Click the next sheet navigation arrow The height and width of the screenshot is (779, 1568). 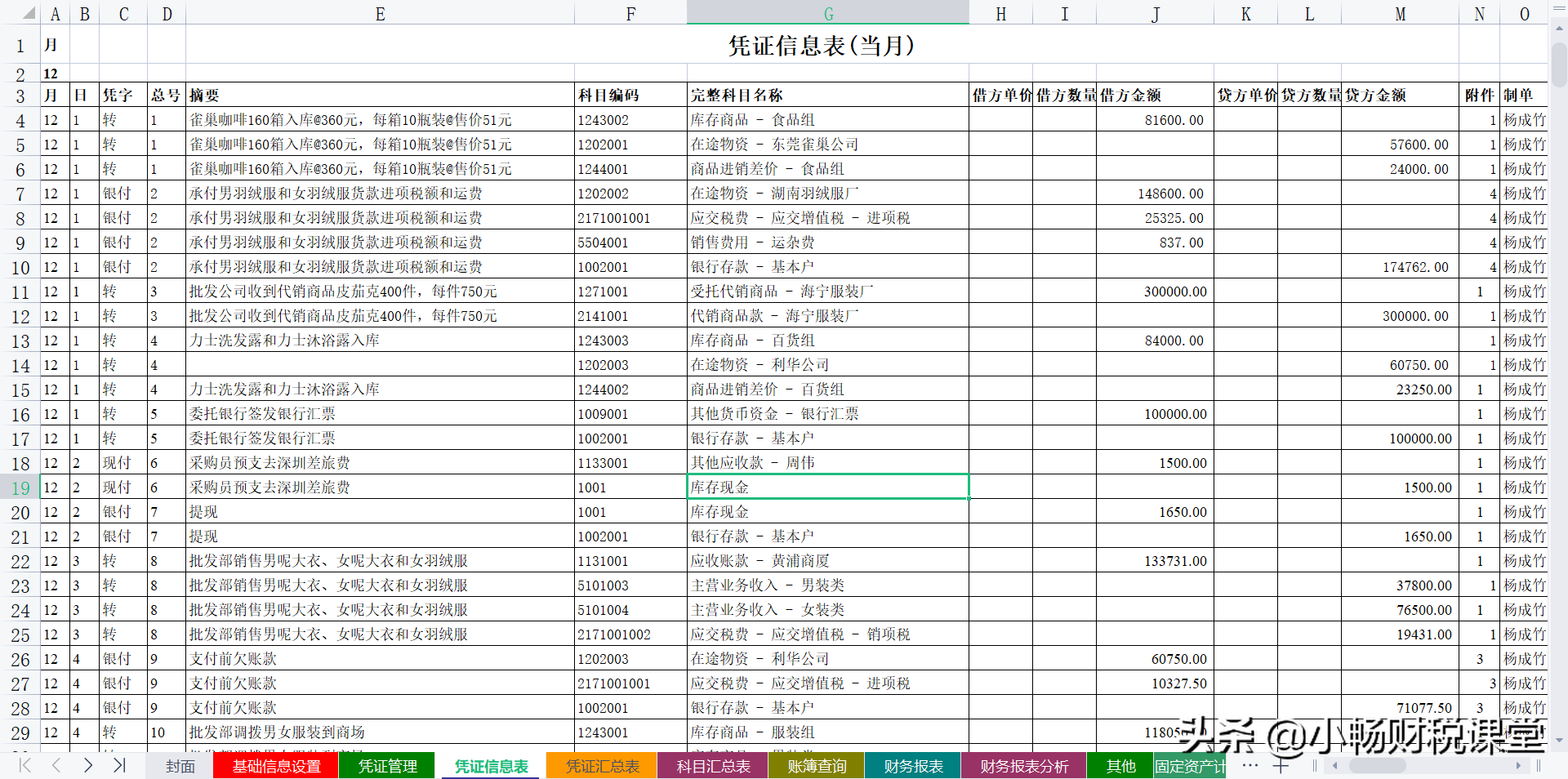[87, 766]
